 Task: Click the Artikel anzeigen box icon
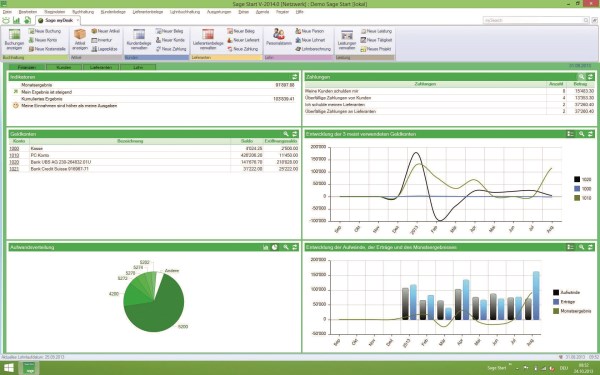click(80, 34)
